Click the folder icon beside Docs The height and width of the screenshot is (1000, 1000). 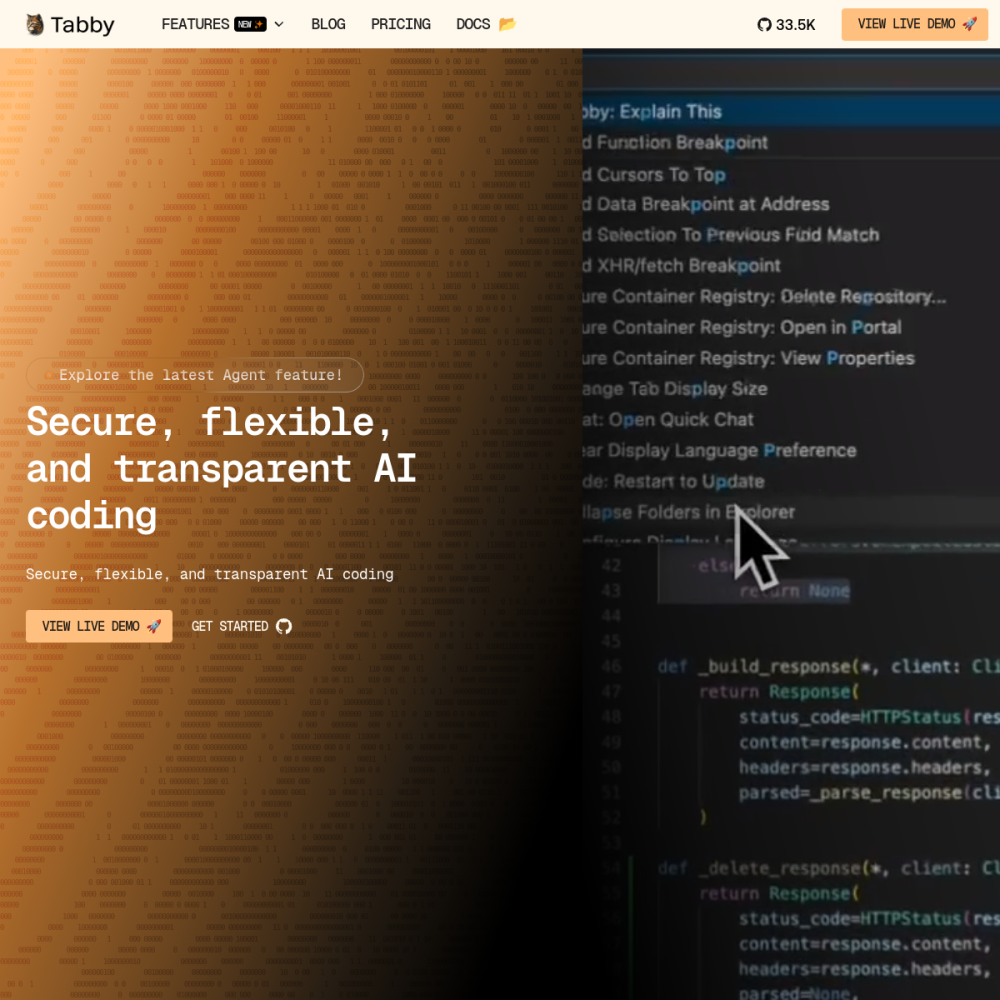point(507,24)
